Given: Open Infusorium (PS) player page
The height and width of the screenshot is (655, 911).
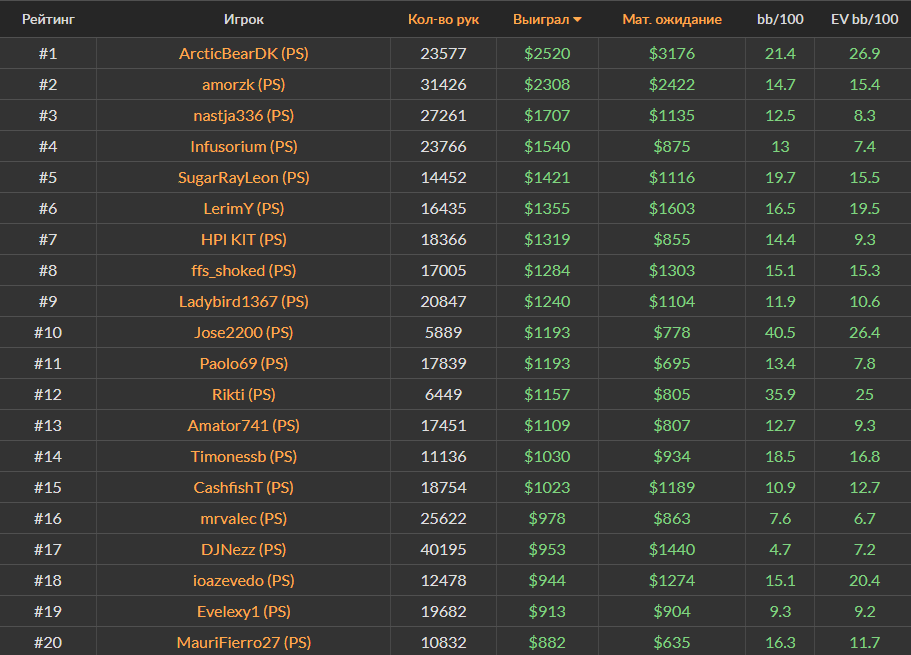Looking at the screenshot, I should coord(244,146).
